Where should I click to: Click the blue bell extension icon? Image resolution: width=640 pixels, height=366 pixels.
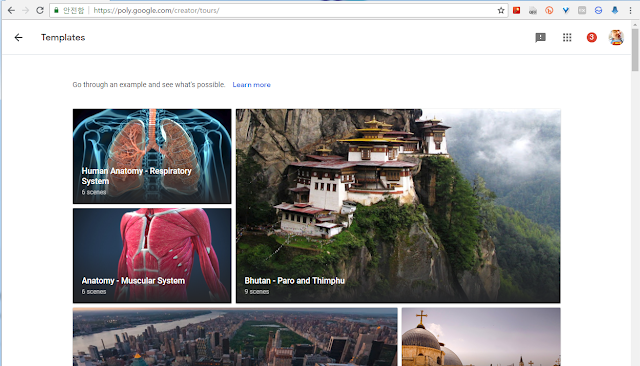tap(615, 11)
